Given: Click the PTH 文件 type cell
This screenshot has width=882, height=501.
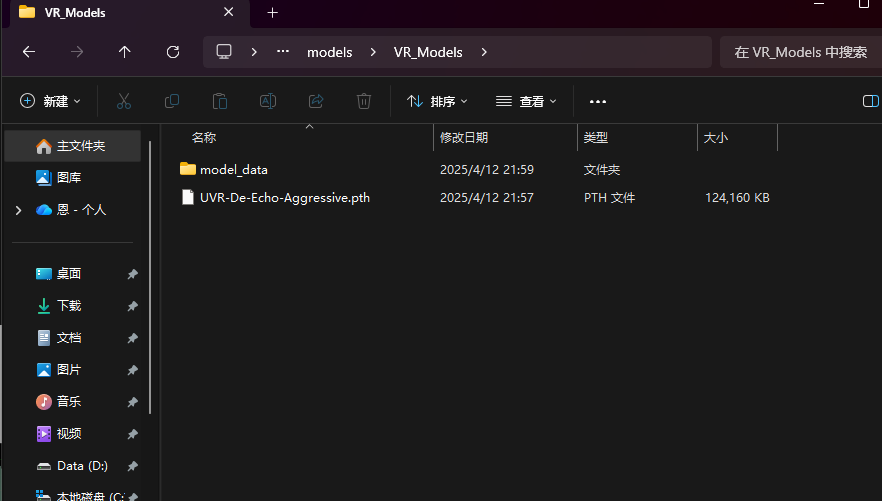Looking at the screenshot, I should pyautogui.click(x=609, y=198).
